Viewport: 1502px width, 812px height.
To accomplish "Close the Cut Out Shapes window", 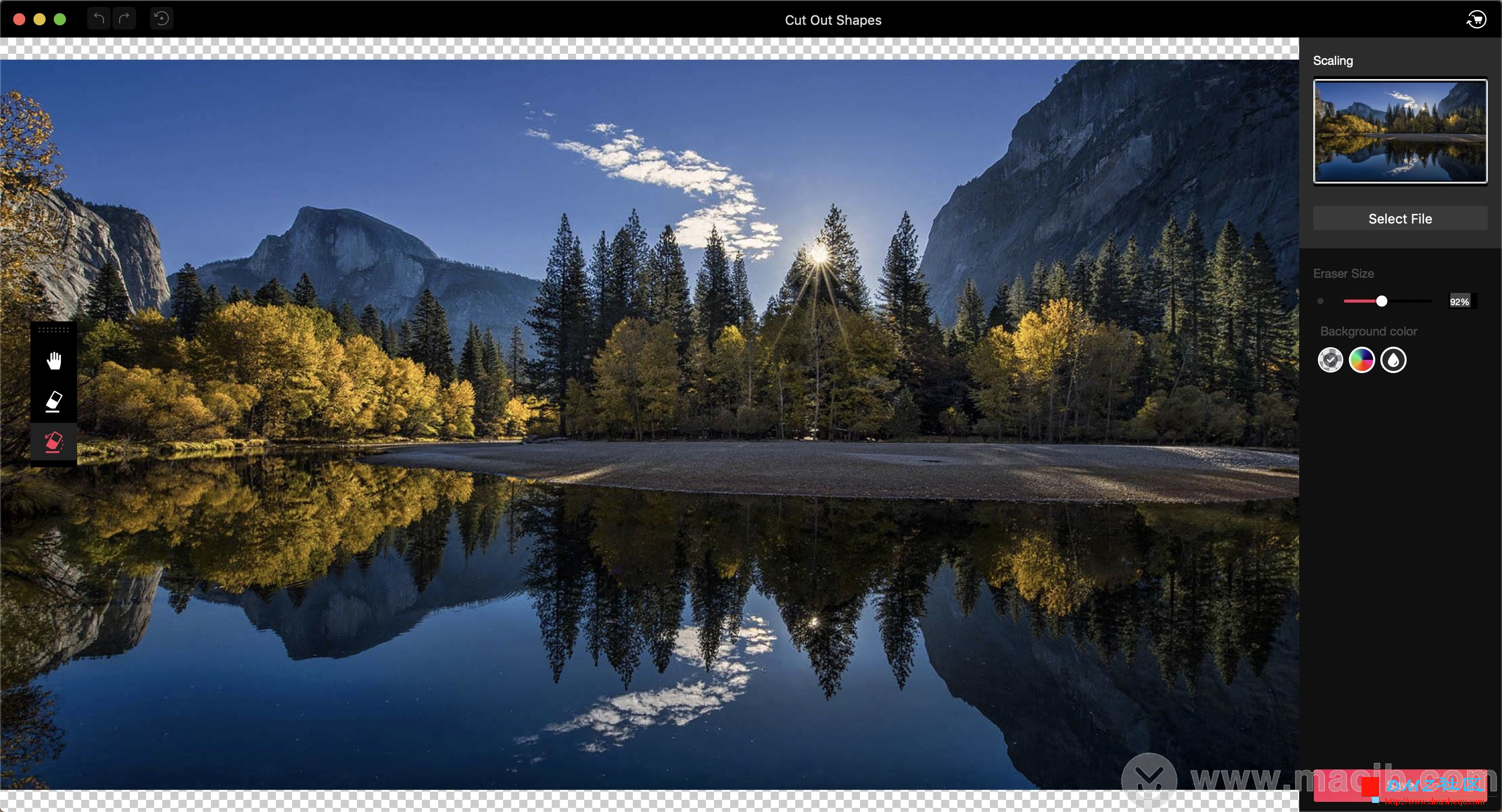I will [x=19, y=19].
